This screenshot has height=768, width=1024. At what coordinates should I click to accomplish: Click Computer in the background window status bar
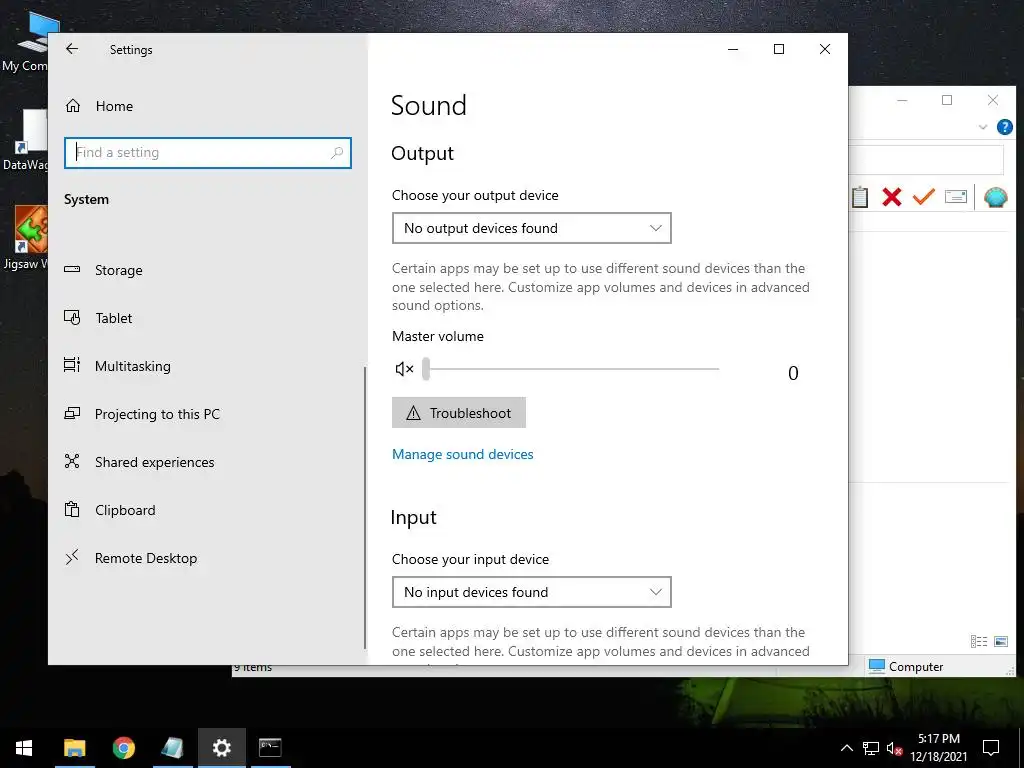[906, 666]
